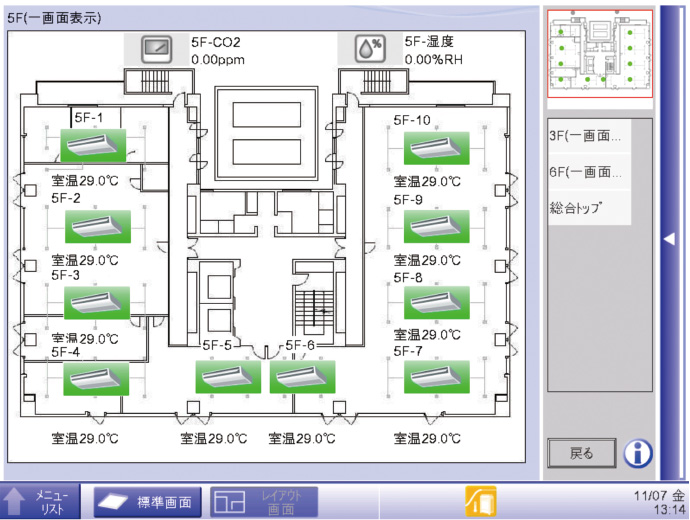Click the 5F-CO2 sensor icon
The height and width of the screenshot is (520, 690).
tap(157, 49)
